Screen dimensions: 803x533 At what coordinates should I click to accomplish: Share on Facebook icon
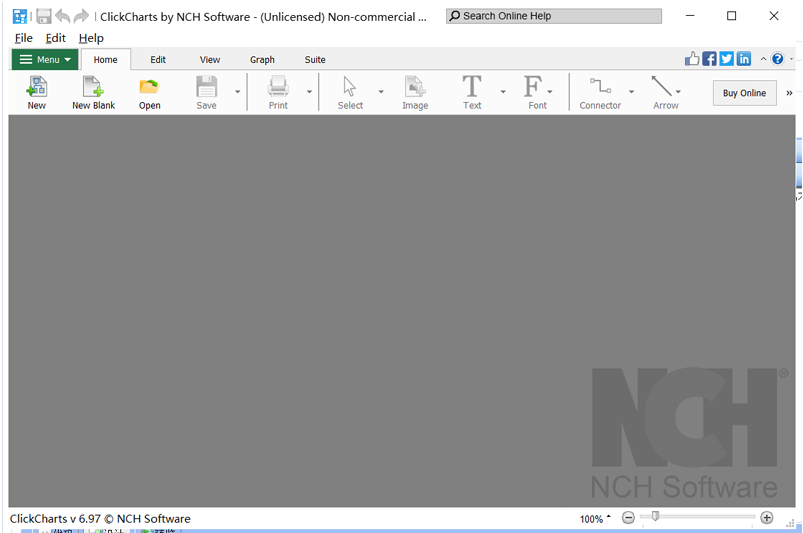pos(709,58)
